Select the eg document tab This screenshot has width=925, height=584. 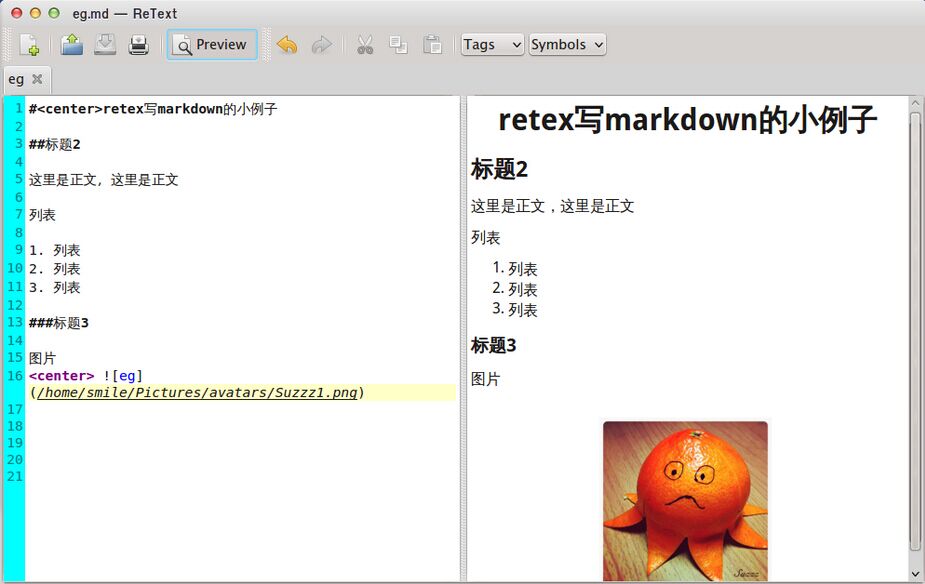point(17,79)
